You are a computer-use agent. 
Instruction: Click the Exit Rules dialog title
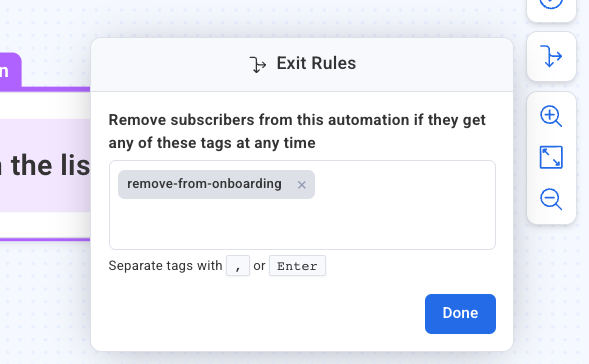(316, 63)
